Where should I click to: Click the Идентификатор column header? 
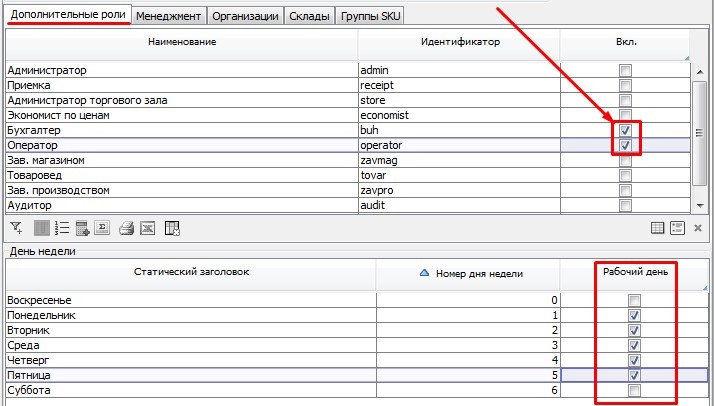[x=458, y=43]
